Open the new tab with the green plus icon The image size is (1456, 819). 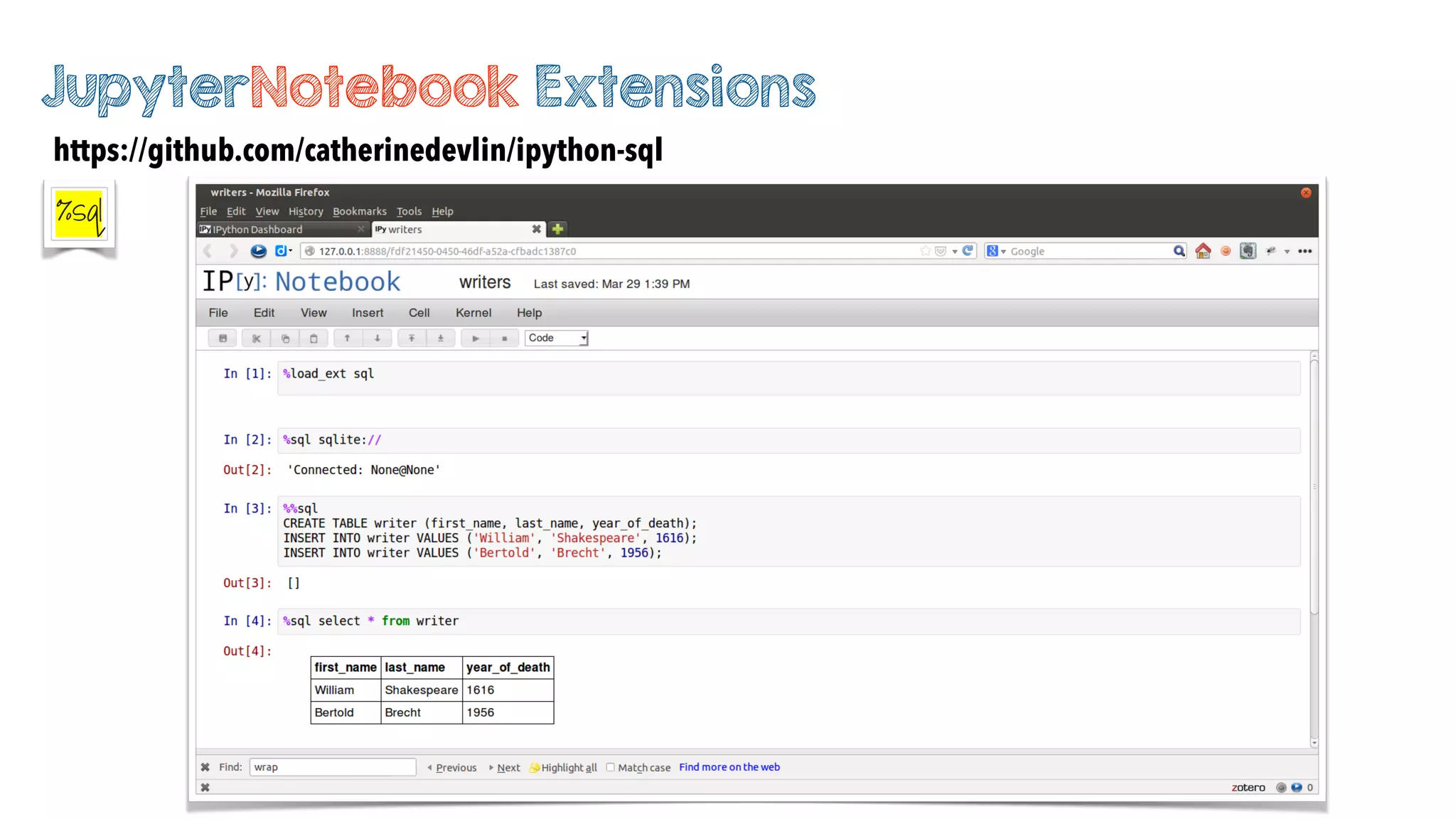(x=558, y=229)
